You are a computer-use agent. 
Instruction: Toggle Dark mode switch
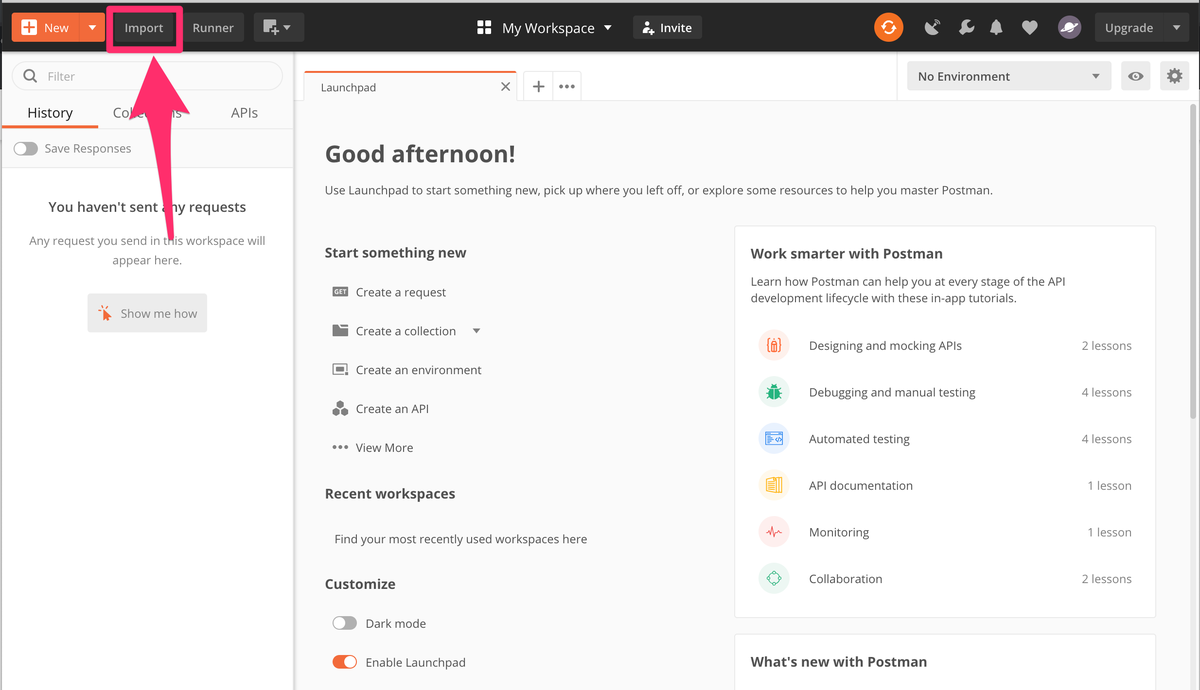click(344, 623)
